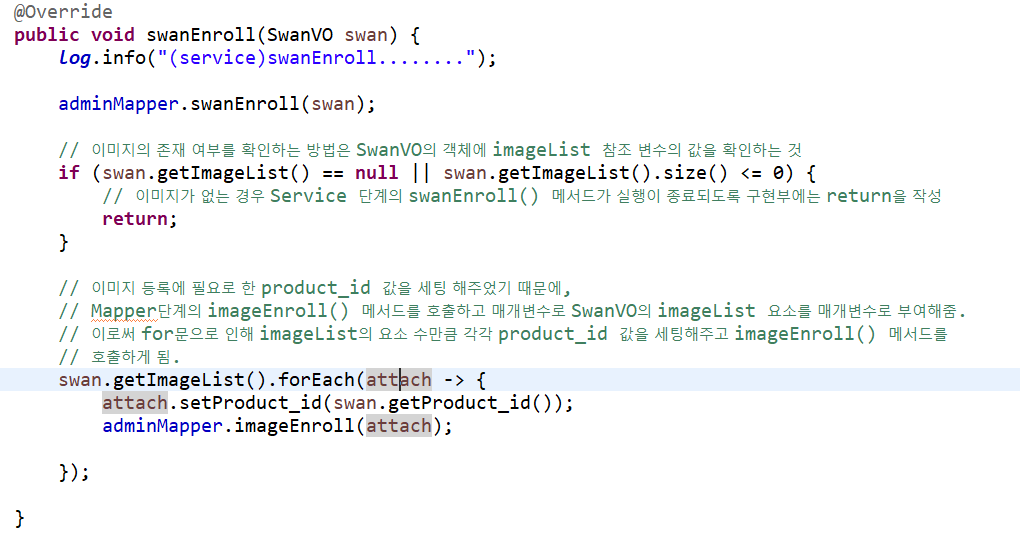Screen dimensions: 1020x538
Task: Click the adminMapper.swanEnroll(swan) statement
Action: point(217,104)
